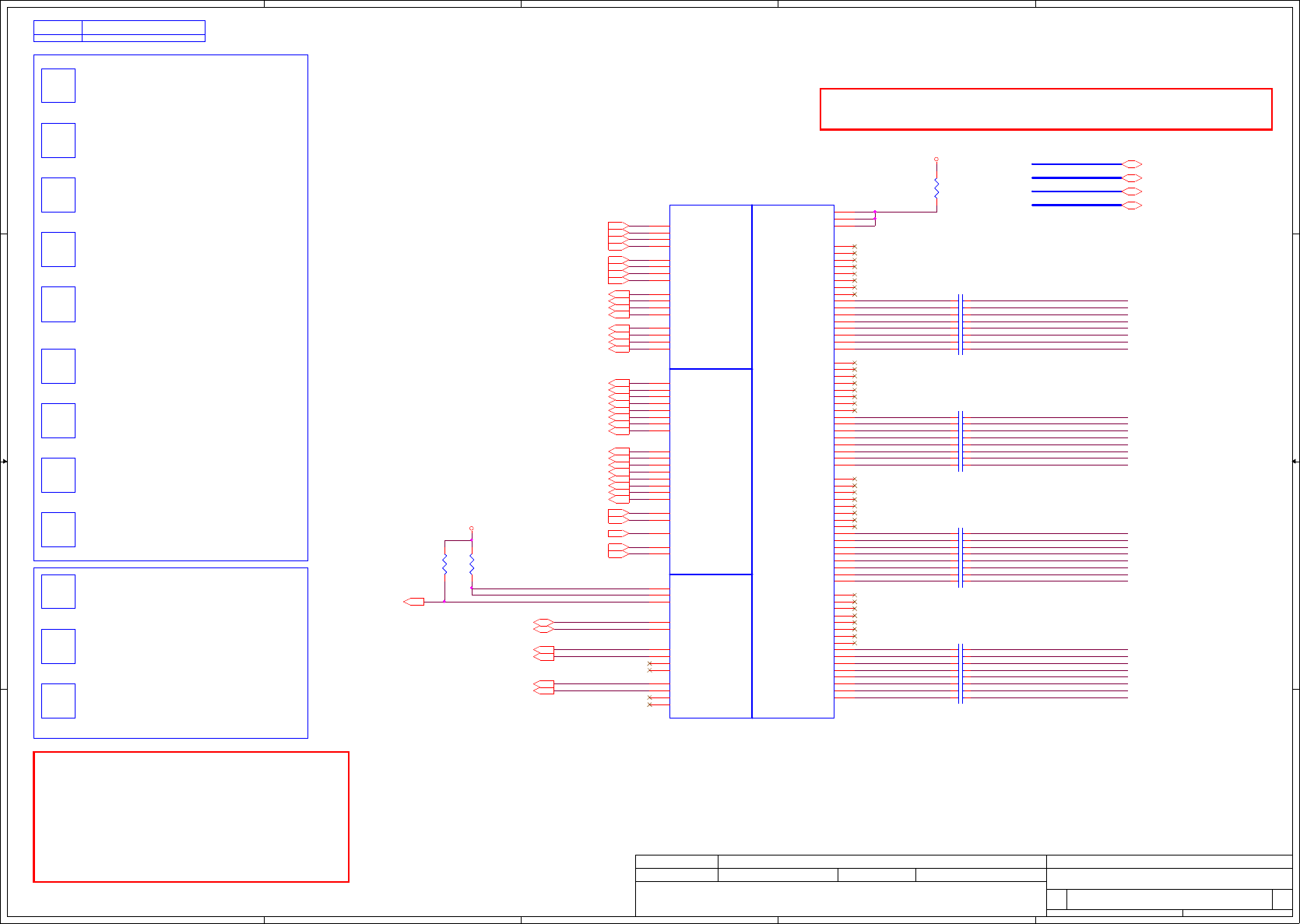Select the middle-left section of the central chip
The height and width of the screenshot is (924, 1300).
coord(711,472)
